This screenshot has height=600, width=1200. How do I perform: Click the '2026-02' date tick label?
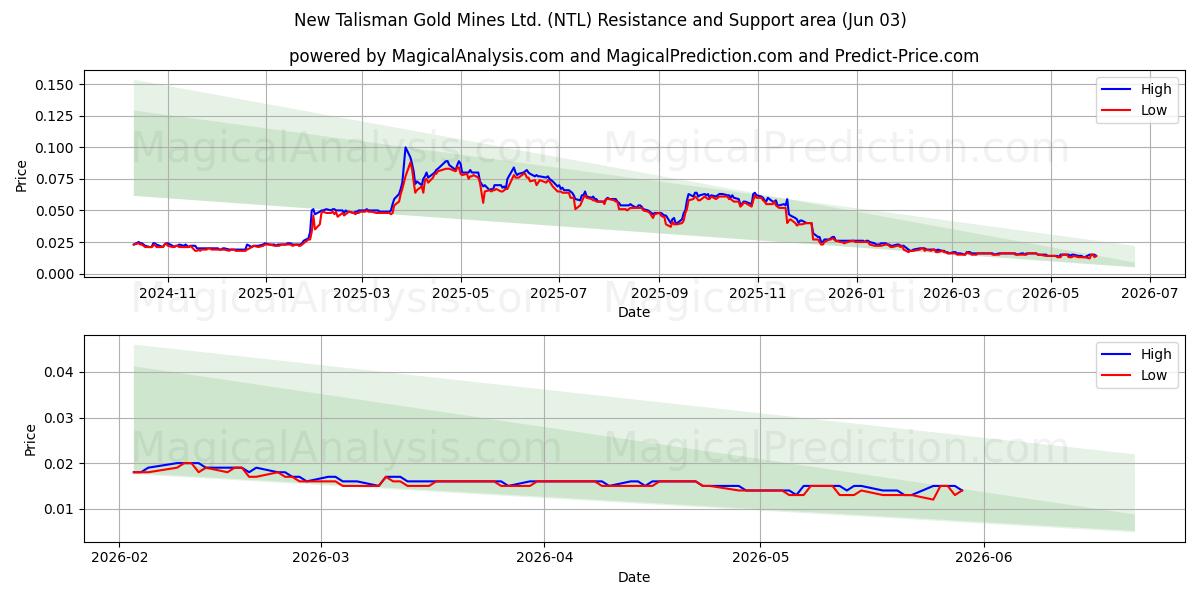click(119, 558)
